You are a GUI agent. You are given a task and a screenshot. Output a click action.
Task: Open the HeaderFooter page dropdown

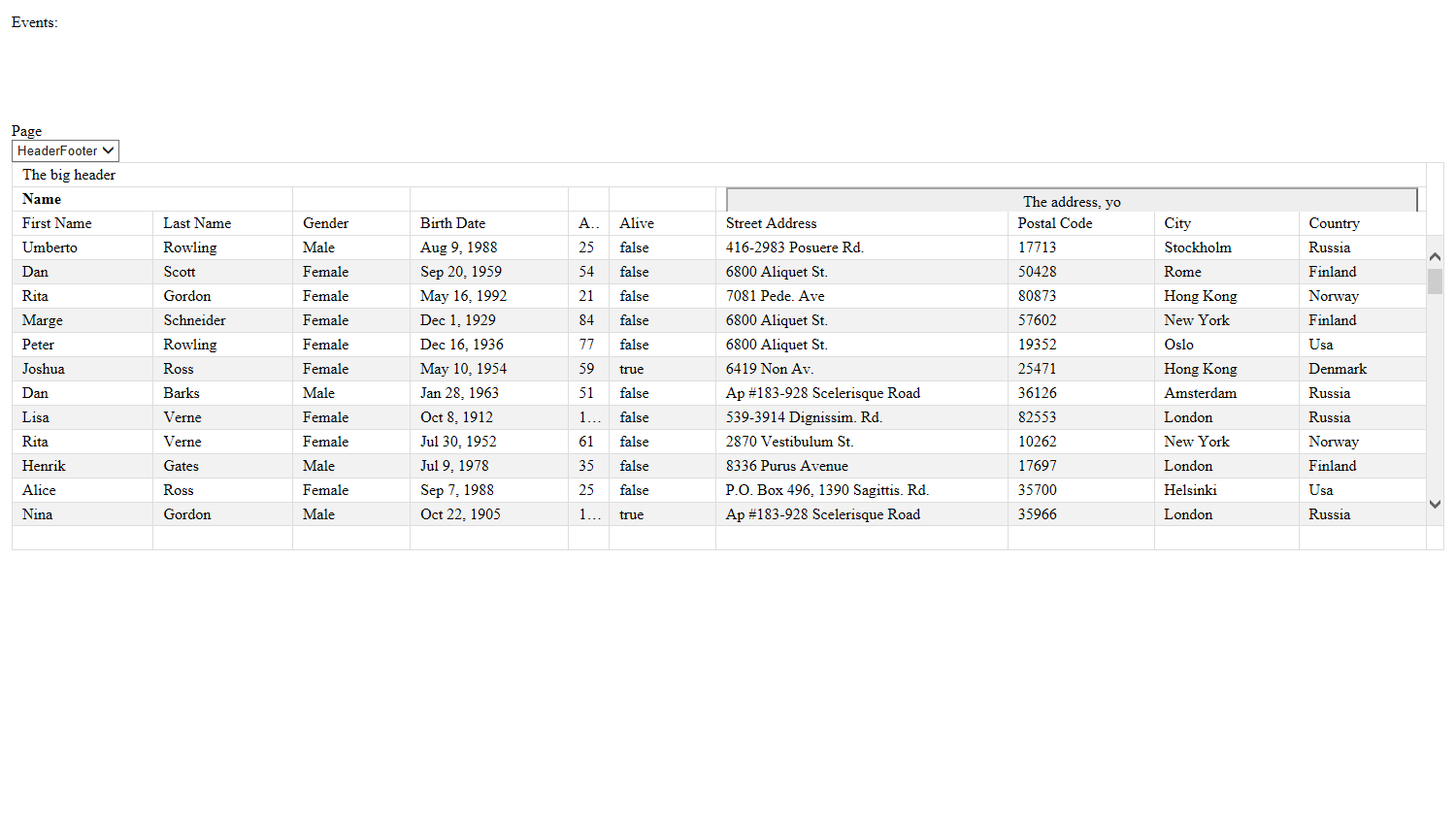pos(65,150)
